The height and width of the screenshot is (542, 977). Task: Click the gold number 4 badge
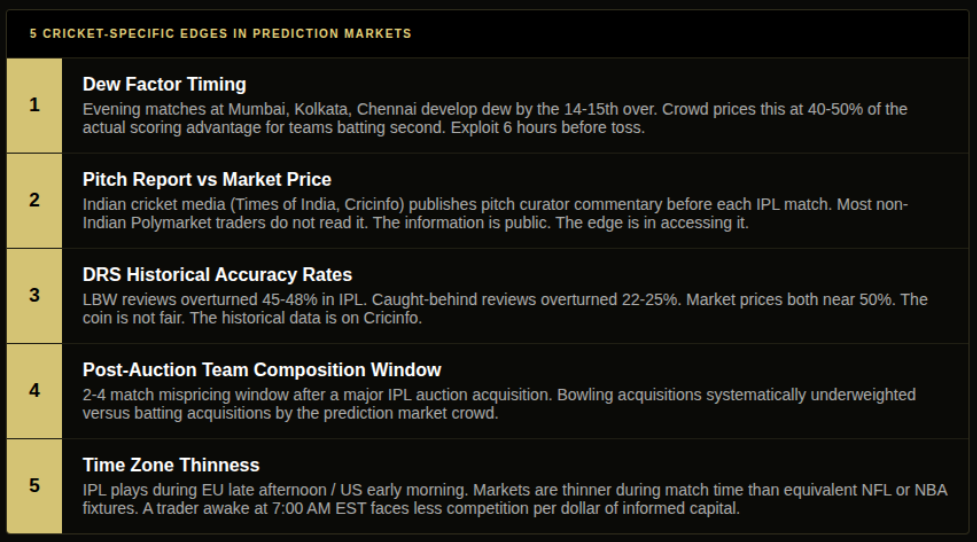pyautogui.click(x=34, y=391)
